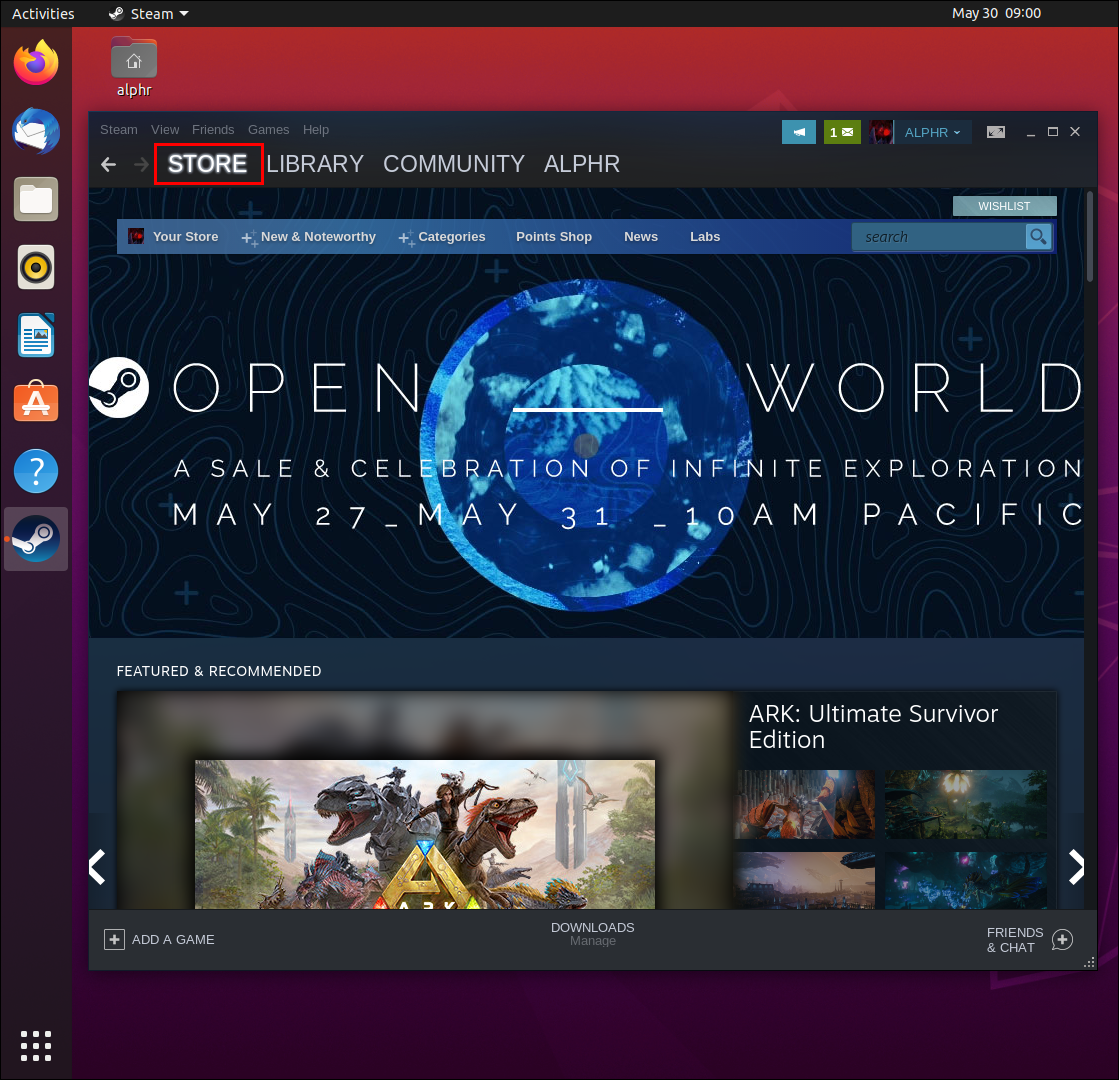The height and width of the screenshot is (1080, 1119).
Task: Open the ALPHR profile tab
Action: point(582,164)
